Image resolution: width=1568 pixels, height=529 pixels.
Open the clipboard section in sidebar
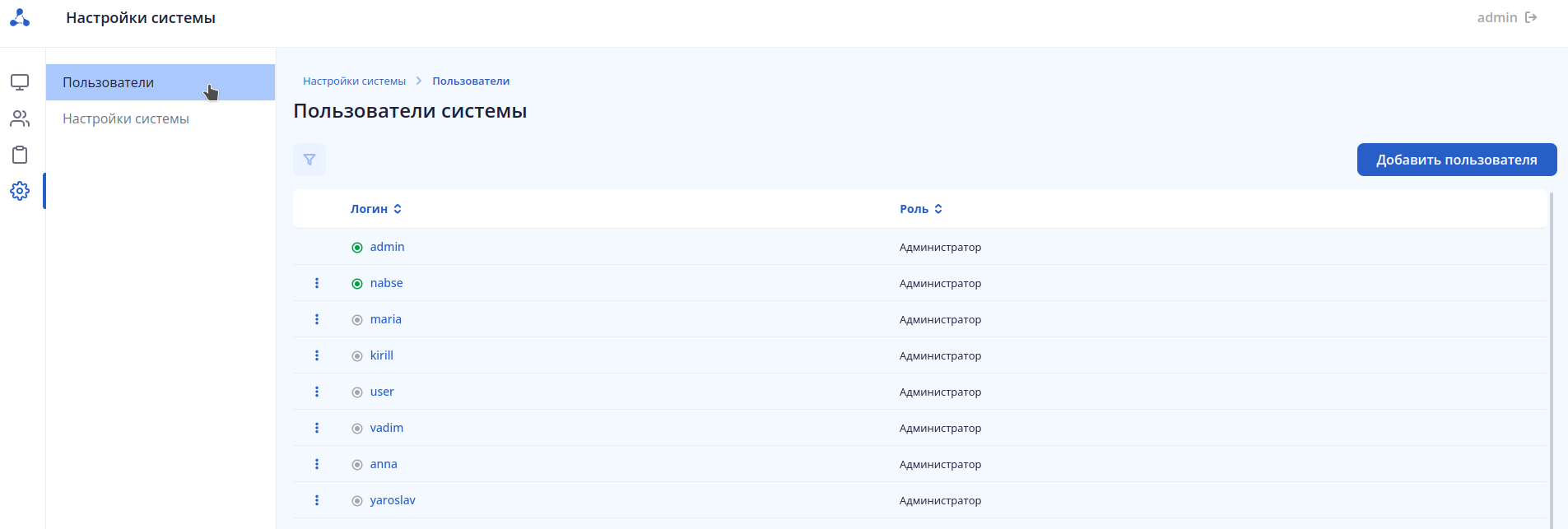(x=20, y=155)
